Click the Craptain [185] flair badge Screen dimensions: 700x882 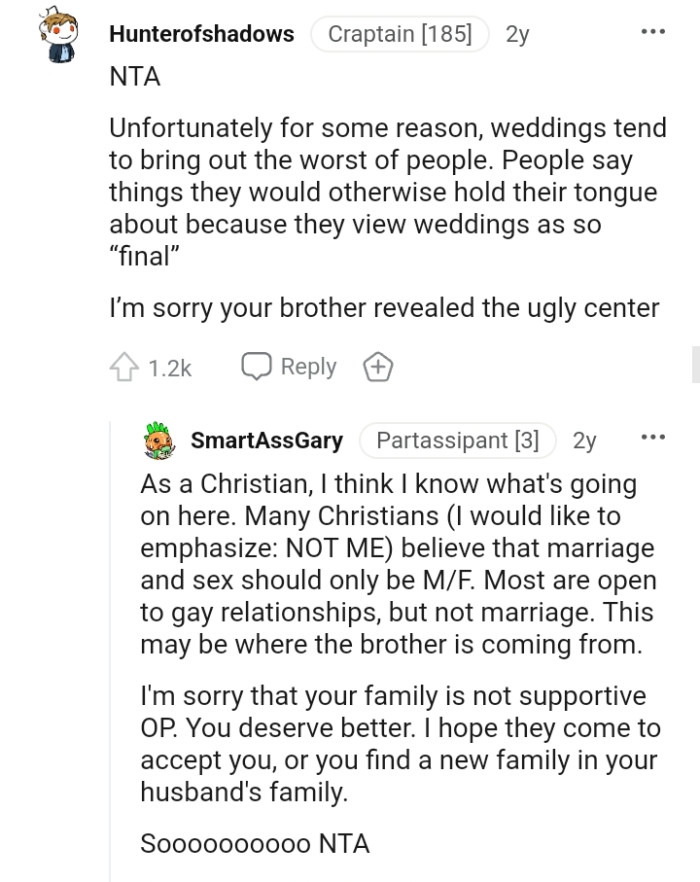click(x=400, y=34)
